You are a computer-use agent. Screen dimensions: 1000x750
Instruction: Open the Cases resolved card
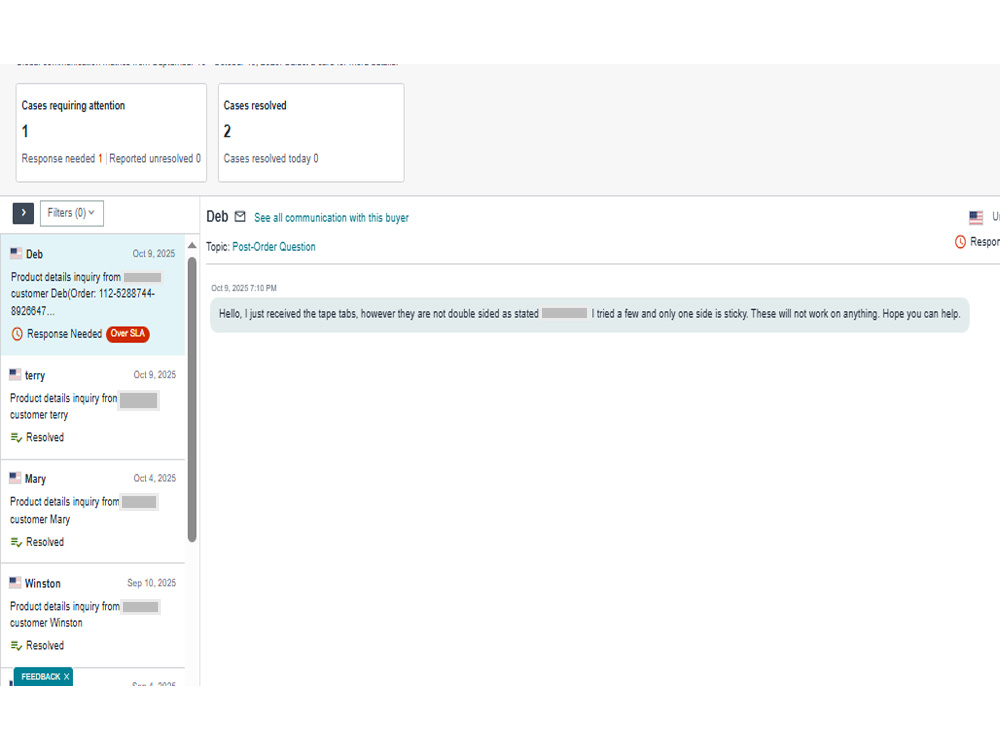311,133
